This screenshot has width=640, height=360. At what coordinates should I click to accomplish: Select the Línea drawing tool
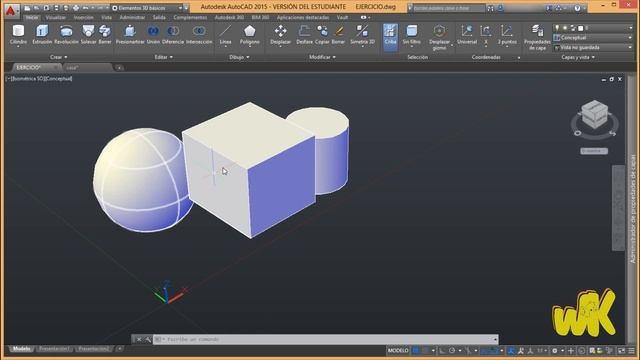(x=225, y=35)
